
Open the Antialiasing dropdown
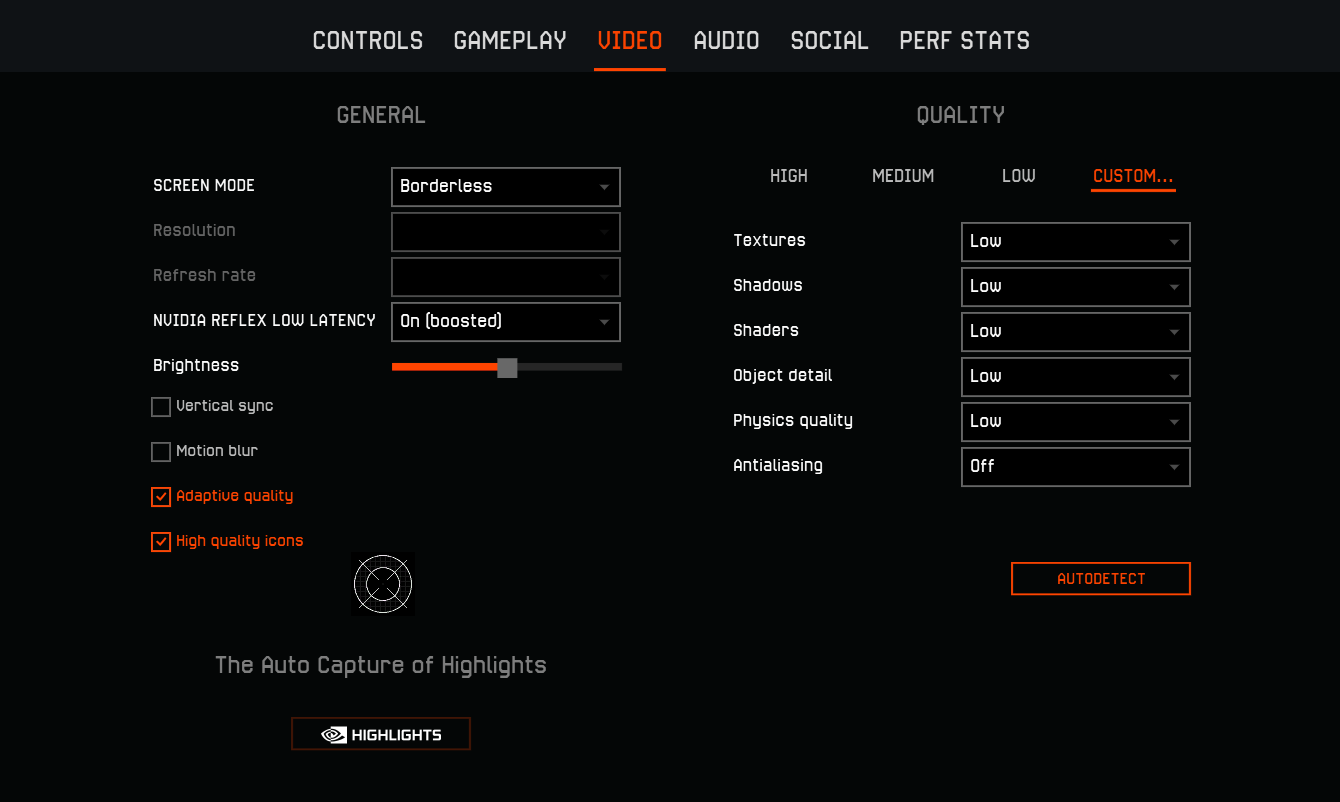1076,467
